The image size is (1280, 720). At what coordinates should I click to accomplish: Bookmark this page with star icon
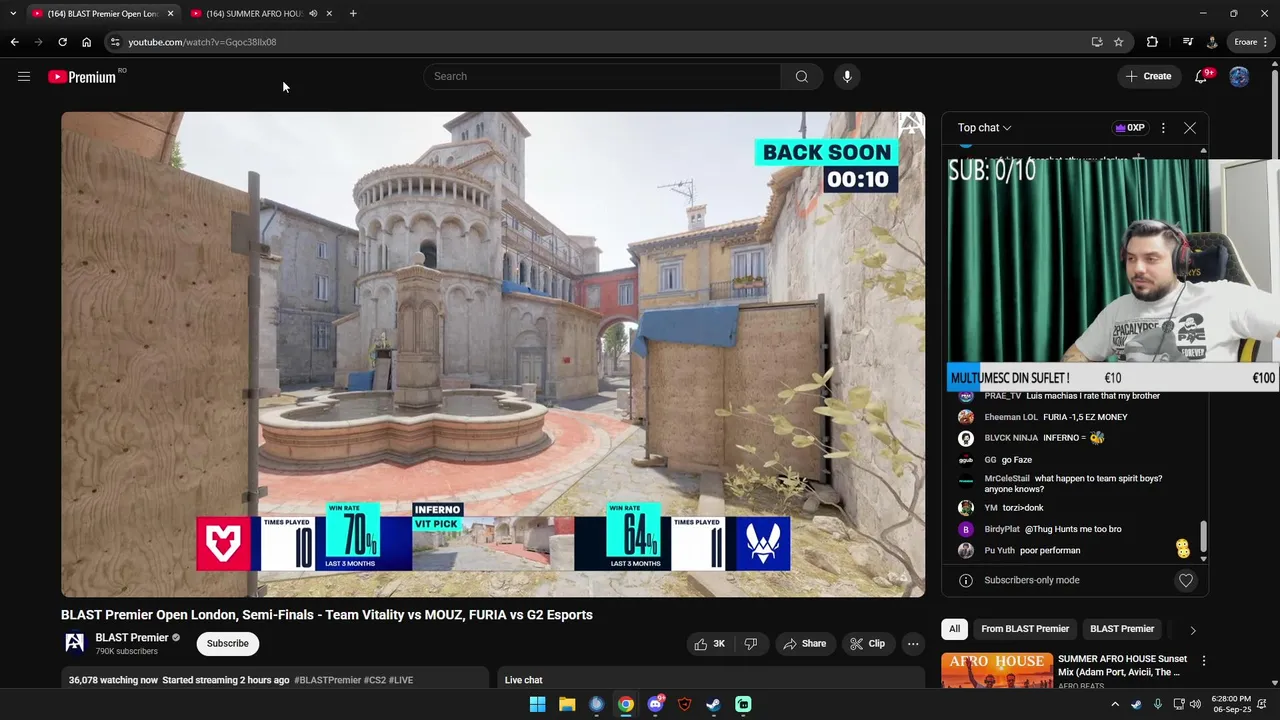click(1118, 42)
